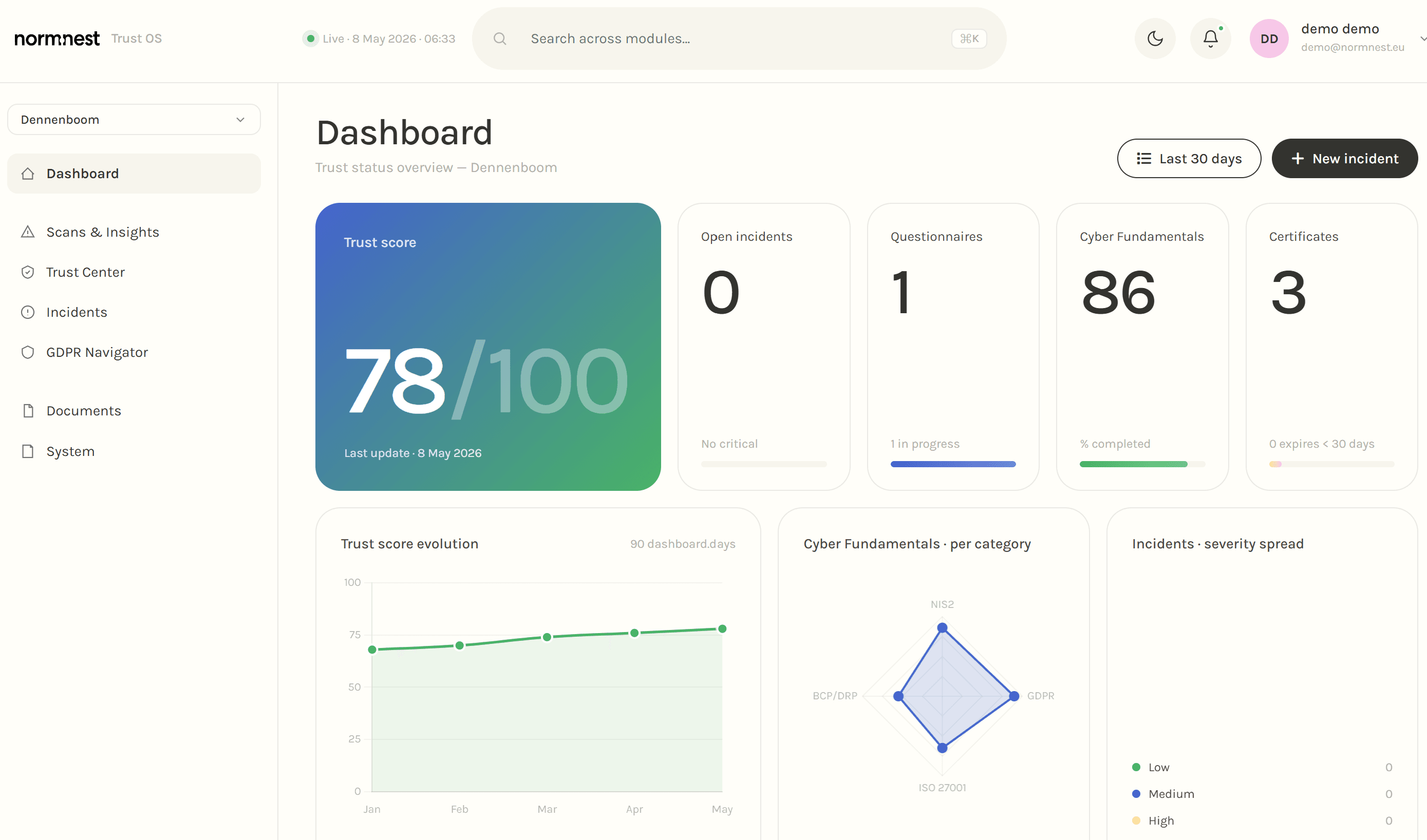
Task: Open the Last 30 days filter
Action: pos(1189,159)
